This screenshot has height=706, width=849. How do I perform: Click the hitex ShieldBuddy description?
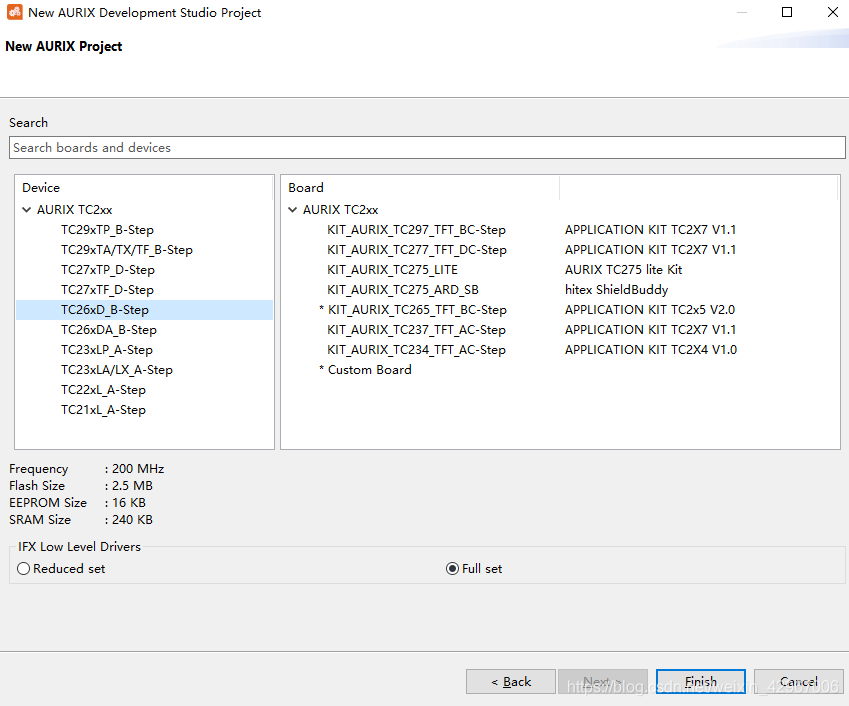point(617,290)
